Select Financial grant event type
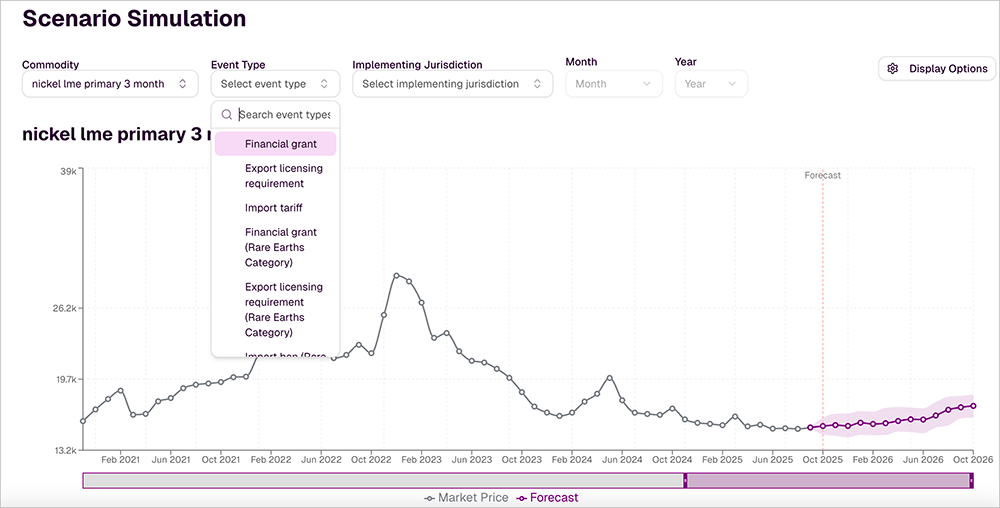The height and width of the screenshot is (508, 1000). click(281, 144)
